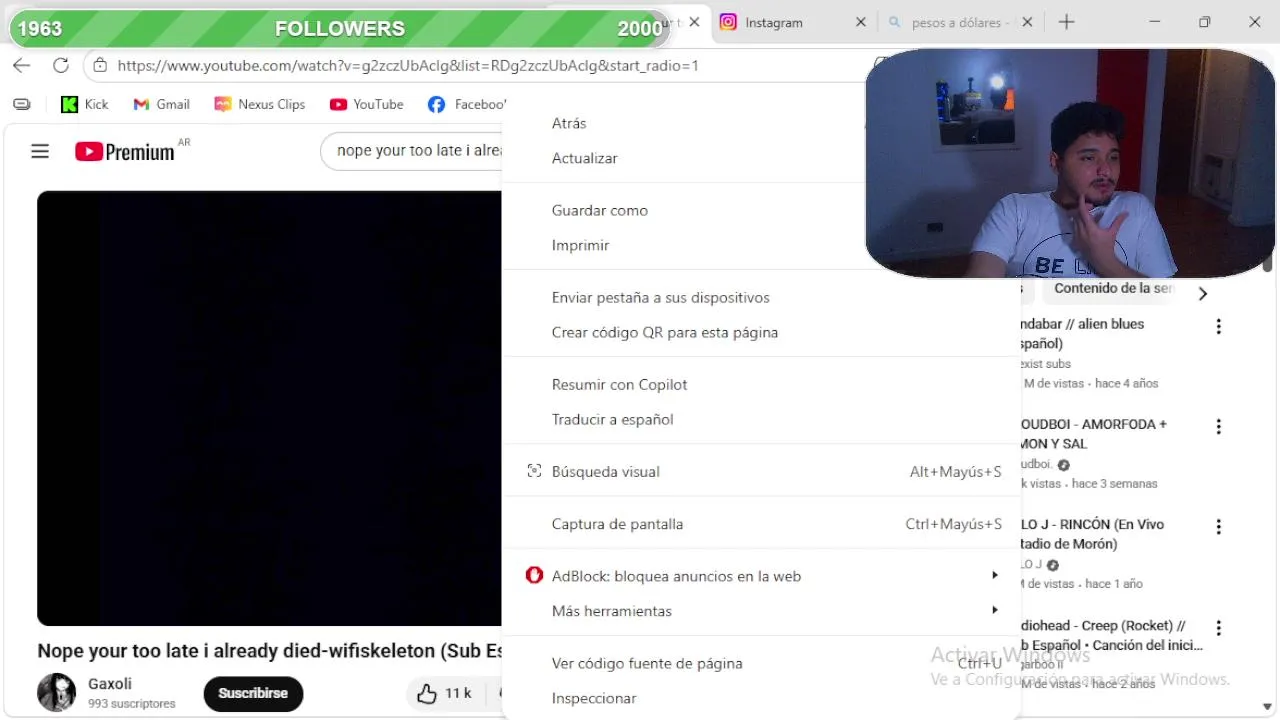
Task: Select Búsqueda visual menu entry
Action: coord(761,471)
